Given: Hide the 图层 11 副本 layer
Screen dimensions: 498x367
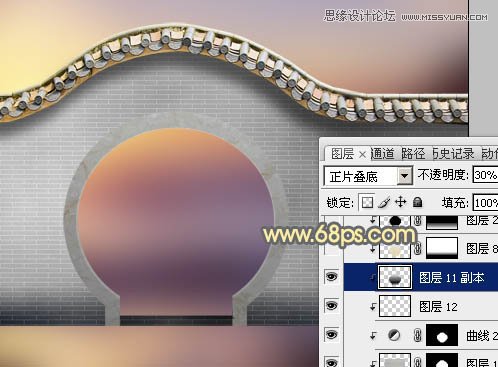Looking at the screenshot, I should tap(331, 277).
